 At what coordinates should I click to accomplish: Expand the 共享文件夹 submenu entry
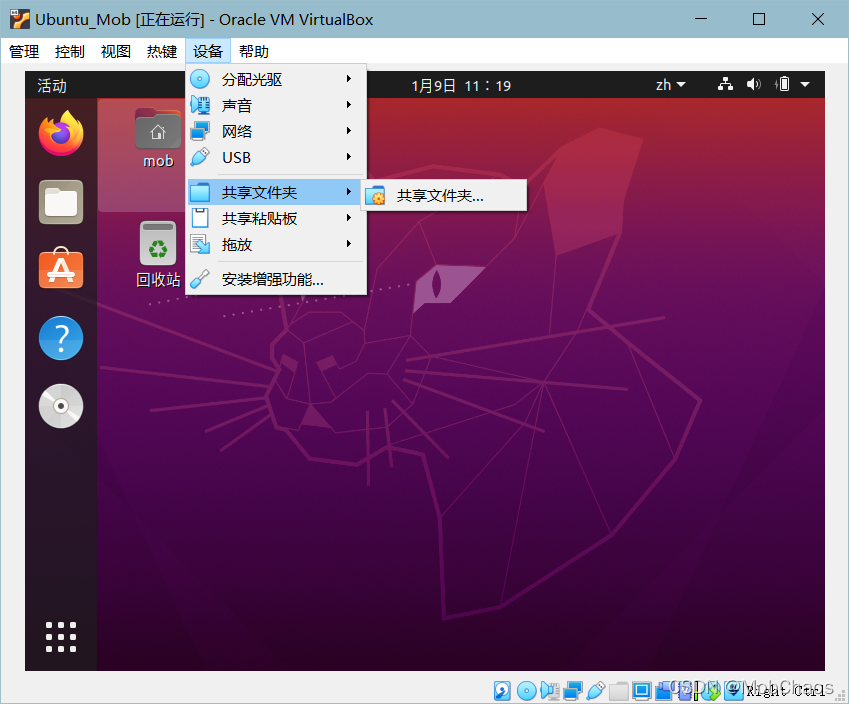(x=276, y=192)
